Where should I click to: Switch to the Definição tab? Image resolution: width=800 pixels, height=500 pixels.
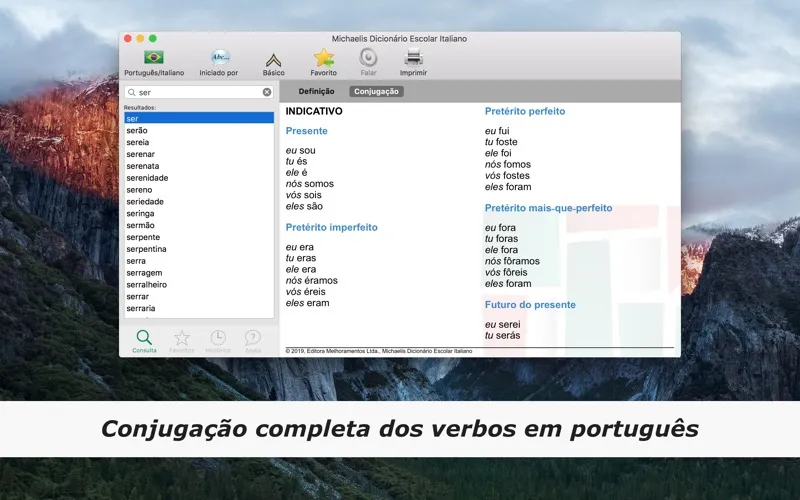pyautogui.click(x=316, y=92)
